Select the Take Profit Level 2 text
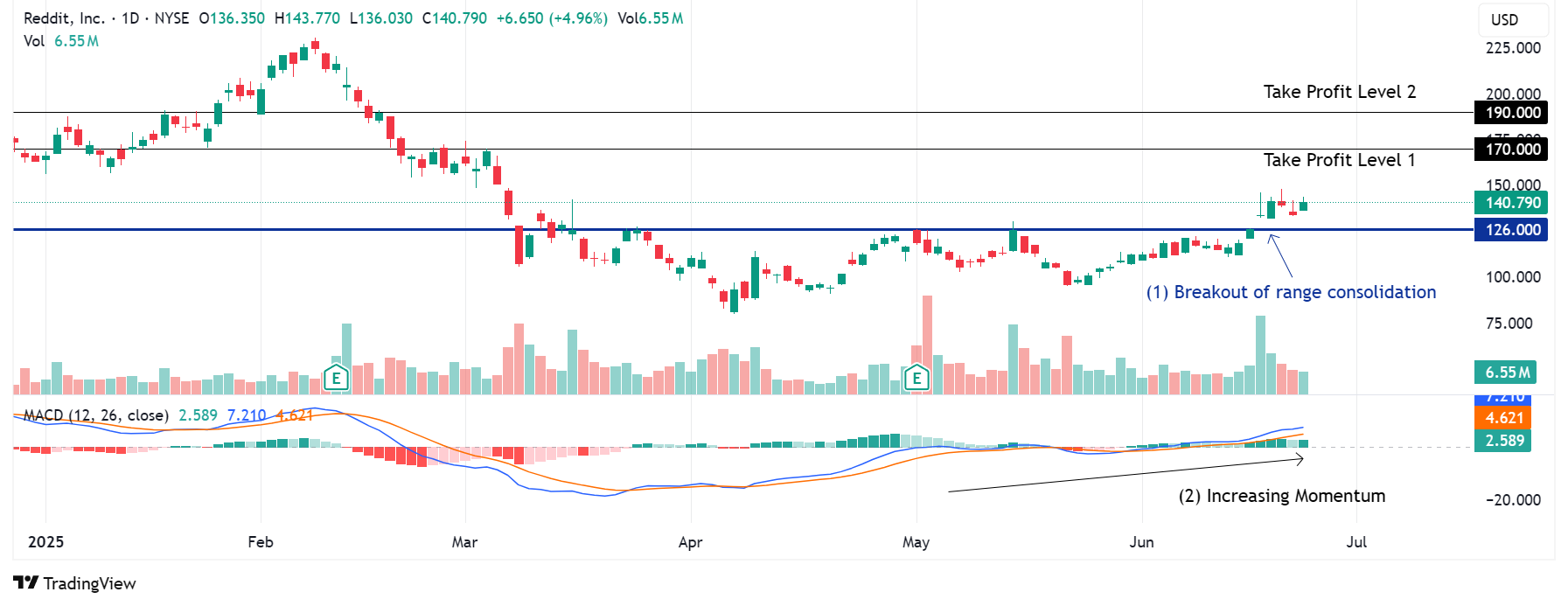 [x=1339, y=92]
